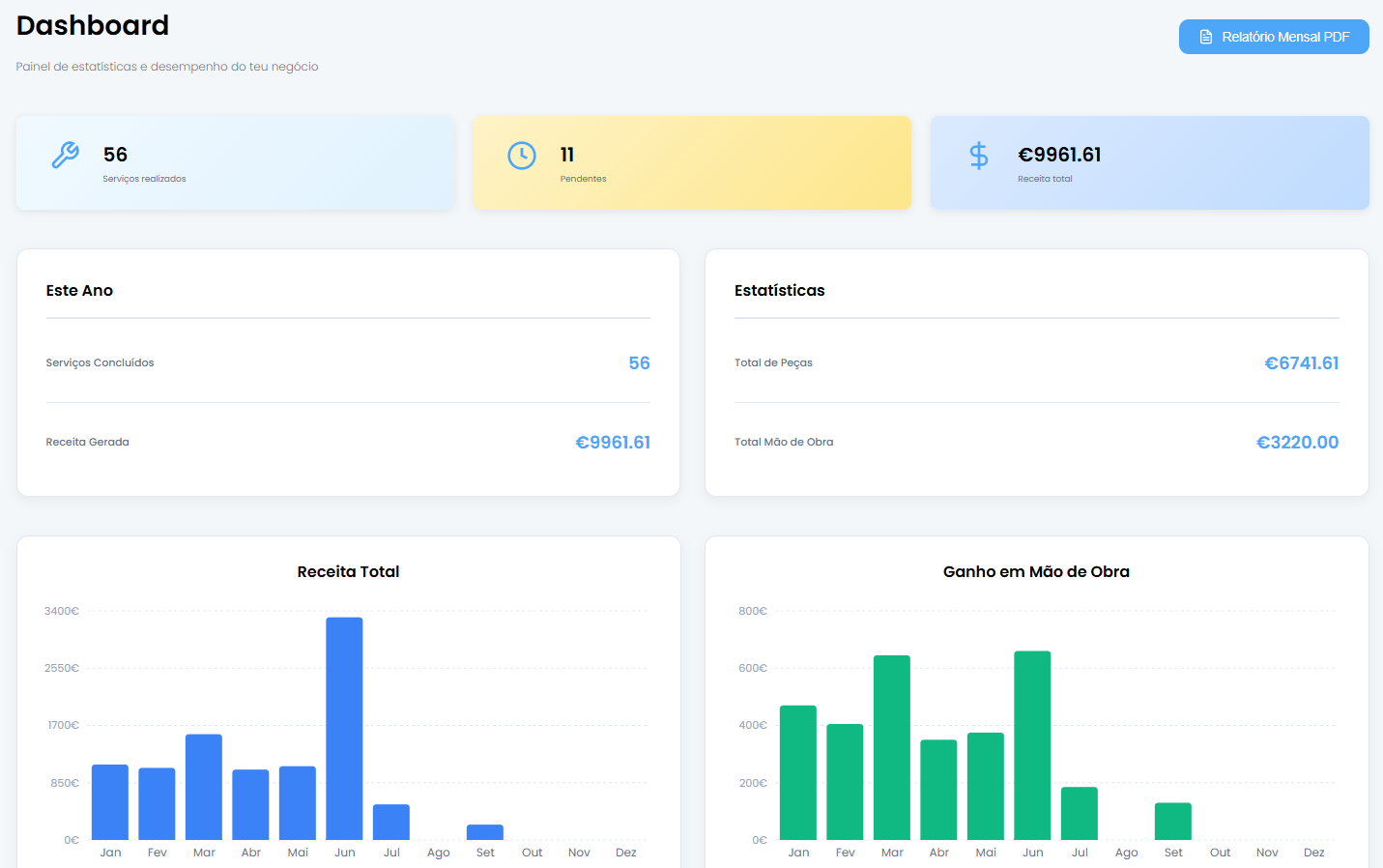Select the Set bar in Receita Total chart
The image size is (1383, 868).
click(485, 832)
